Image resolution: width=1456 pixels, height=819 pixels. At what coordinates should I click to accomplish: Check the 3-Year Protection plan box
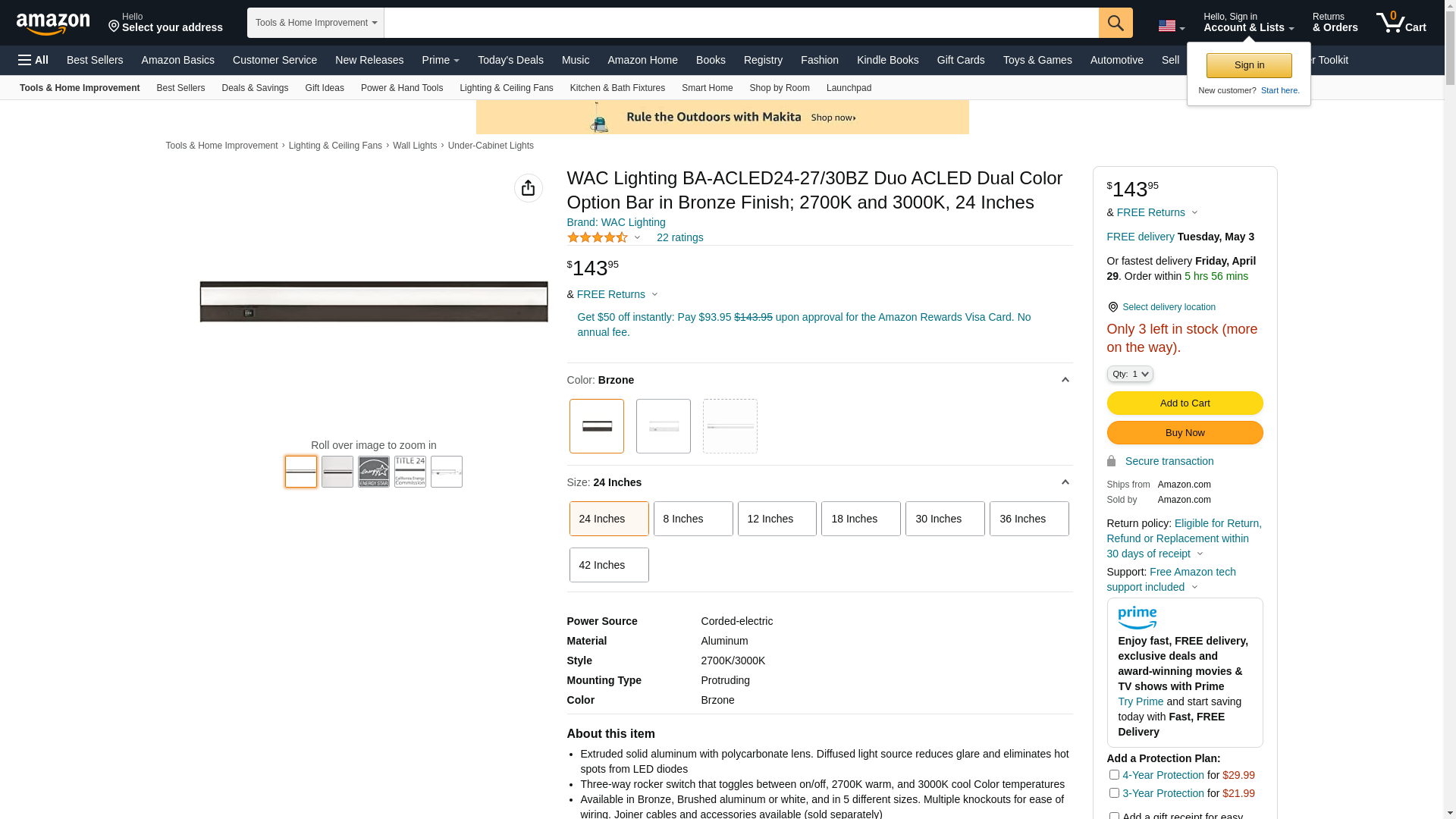point(1114,792)
